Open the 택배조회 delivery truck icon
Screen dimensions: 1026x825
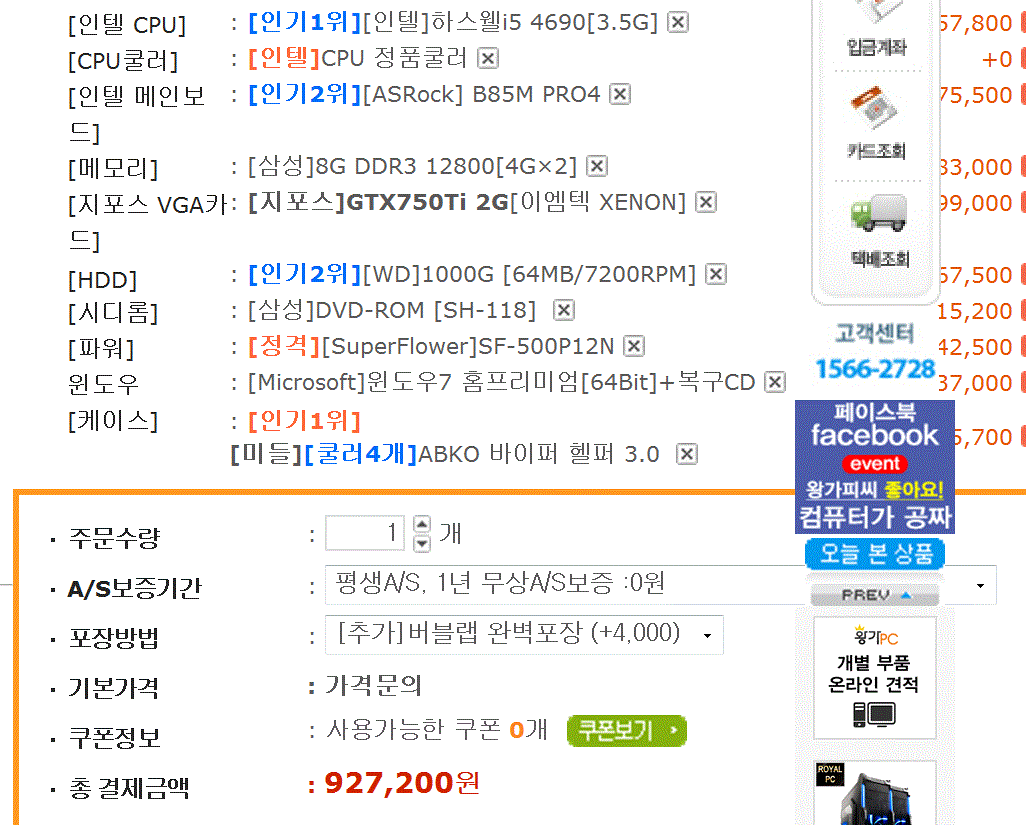[x=879, y=230]
